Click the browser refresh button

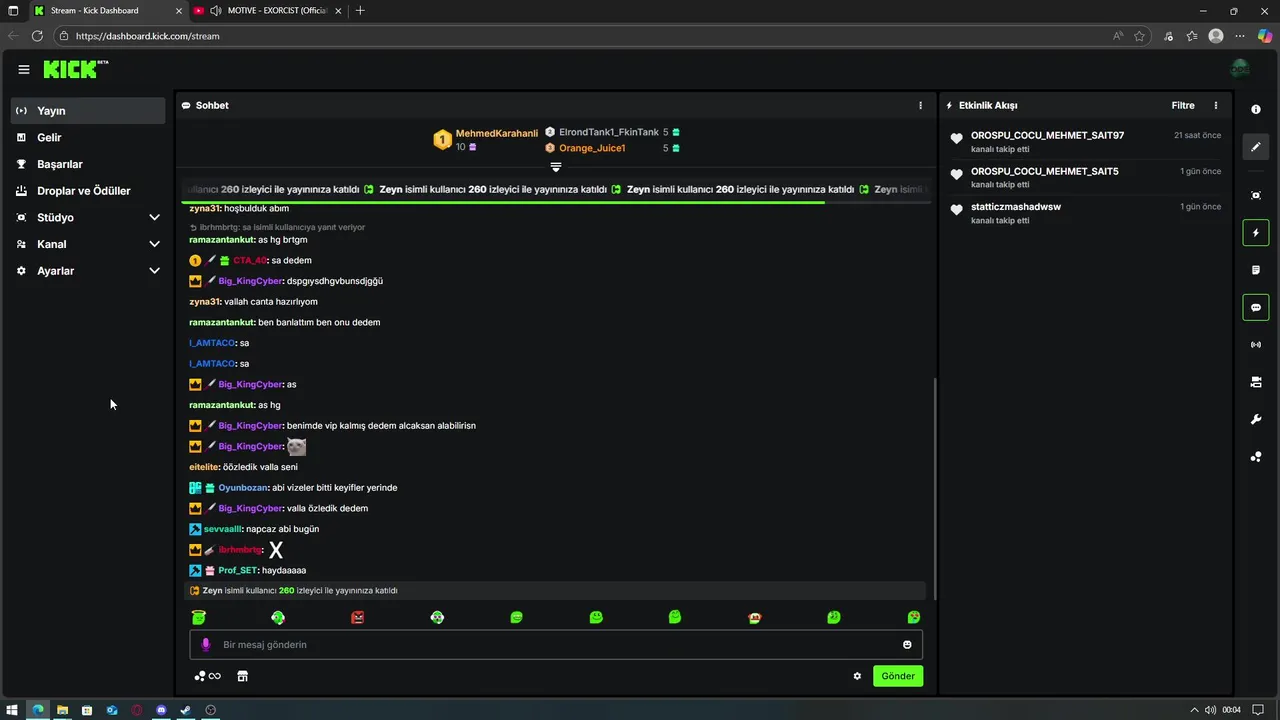37,36
